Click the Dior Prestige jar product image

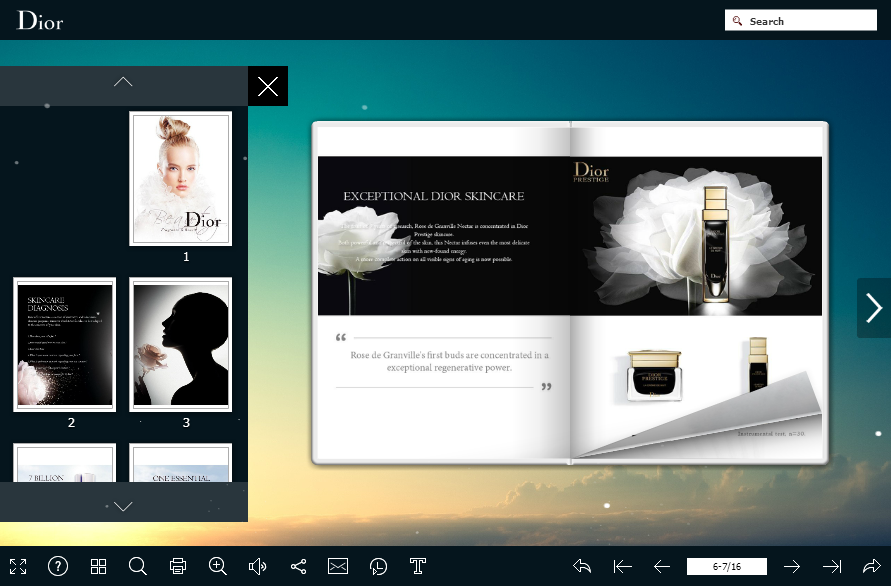pos(655,375)
